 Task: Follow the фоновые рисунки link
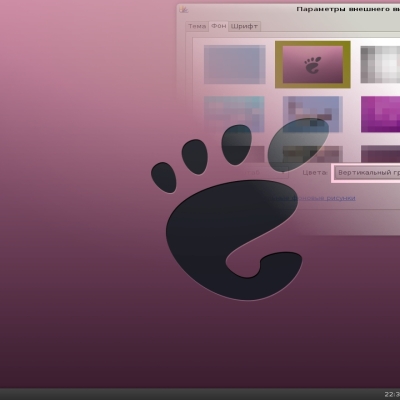click(323, 198)
